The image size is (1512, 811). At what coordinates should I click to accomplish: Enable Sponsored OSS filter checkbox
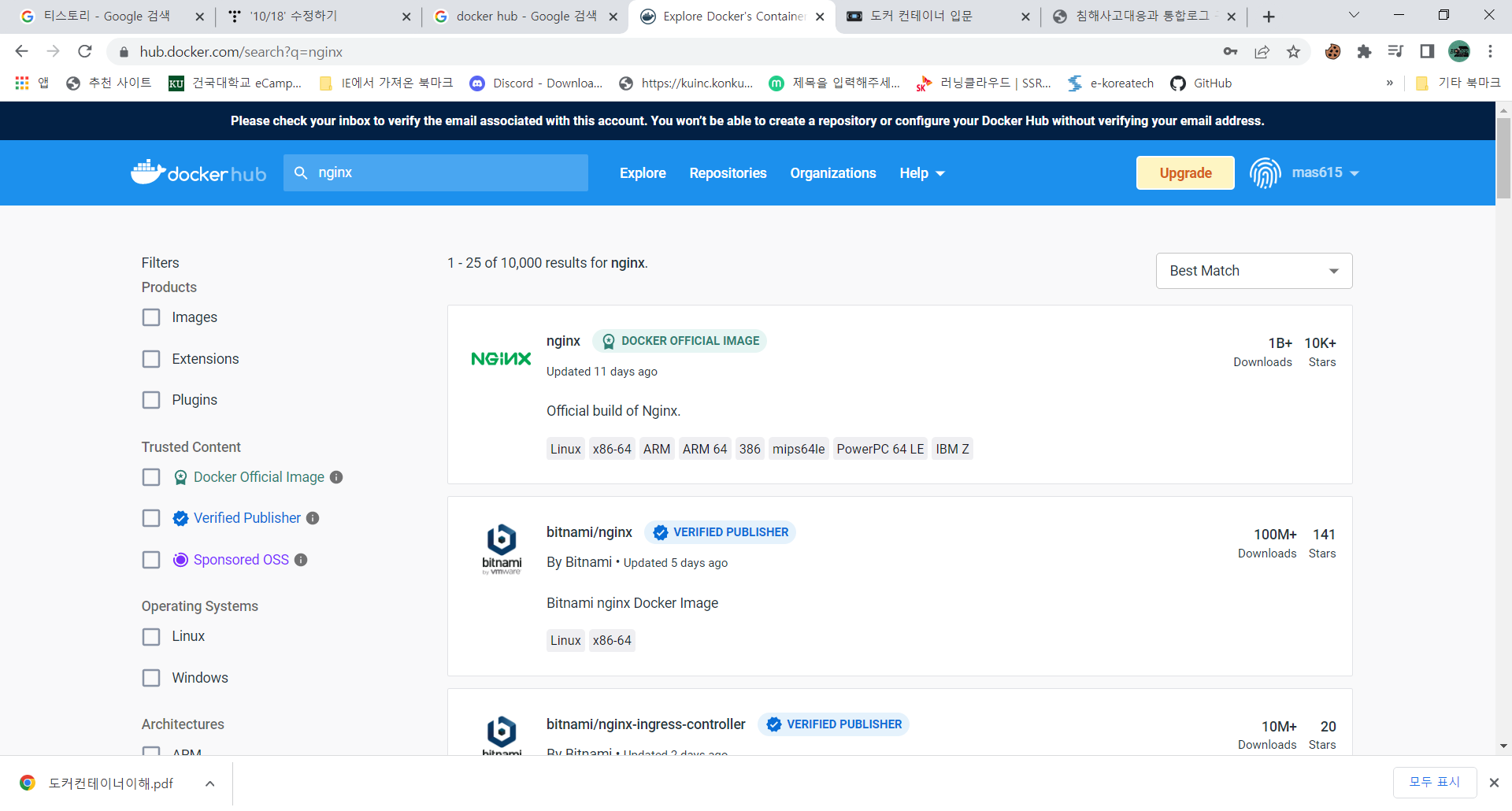(151, 560)
